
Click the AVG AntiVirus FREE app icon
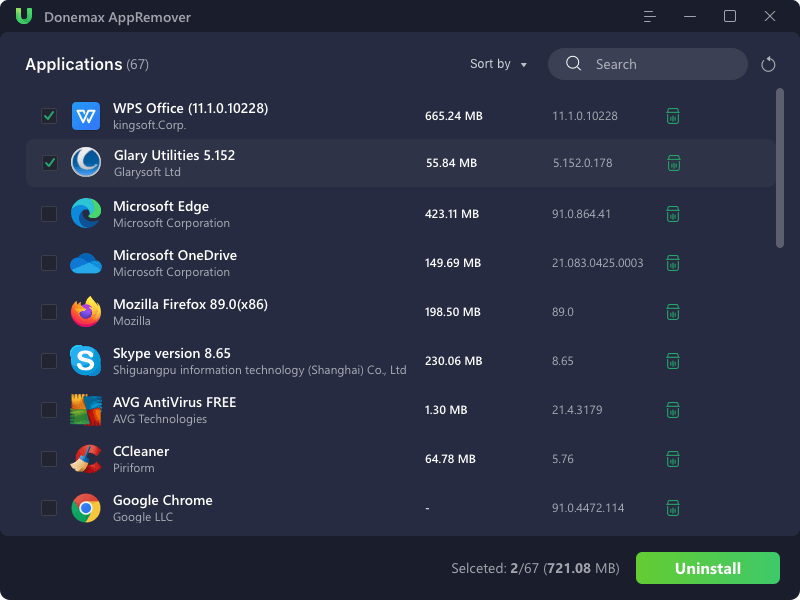tap(86, 410)
